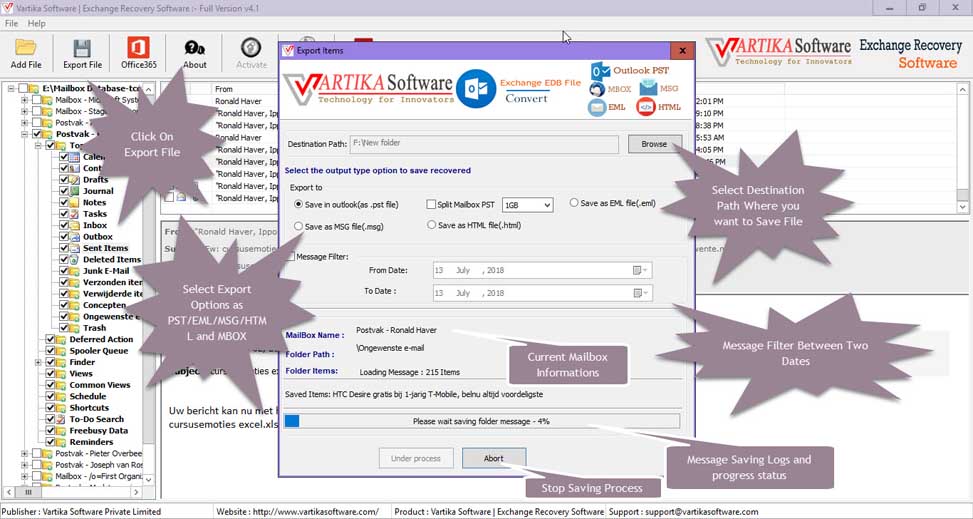The height and width of the screenshot is (519, 973).
Task: Click the saving progress bar
Action: pyautogui.click(x=482, y=422)
